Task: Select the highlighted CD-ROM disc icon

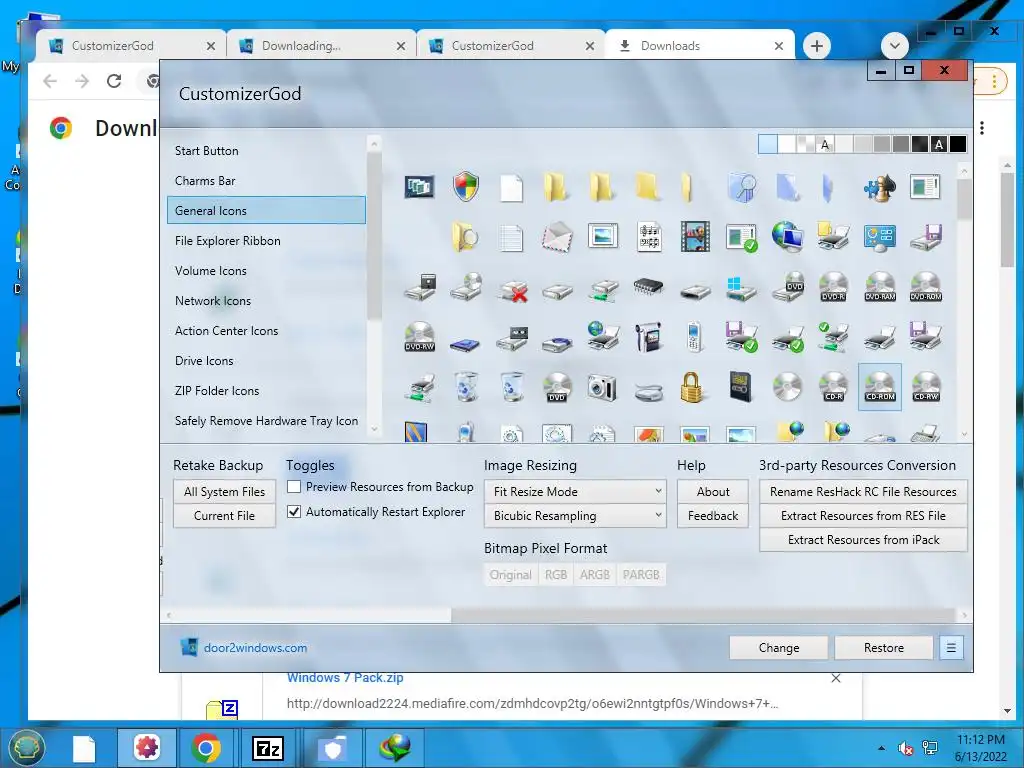Action: (880, 387)
